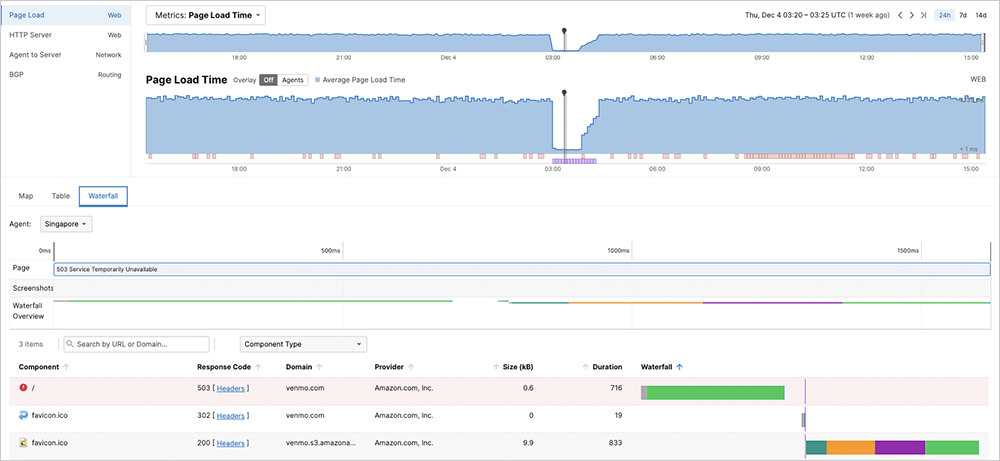The height and width of the screenshot is (461, 1000).
Task: Click duration value 833
Action: click(615, 443)
